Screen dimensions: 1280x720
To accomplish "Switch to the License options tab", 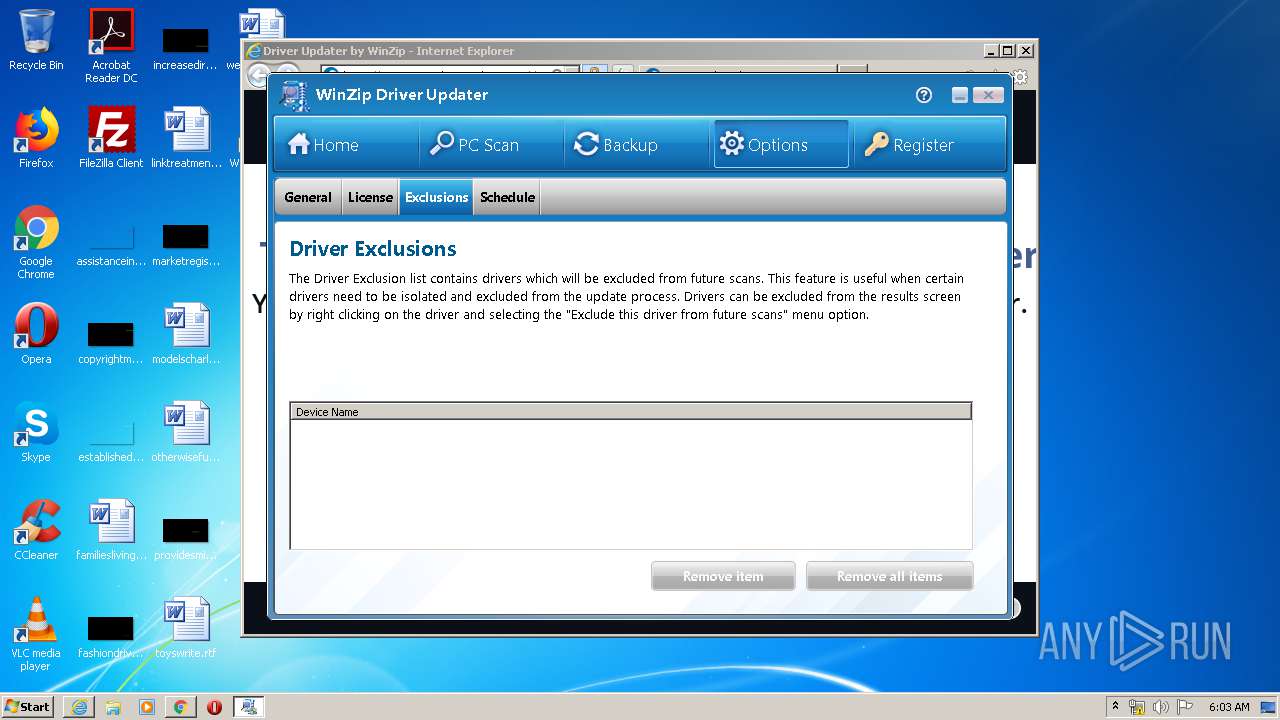I will [370, 197].
